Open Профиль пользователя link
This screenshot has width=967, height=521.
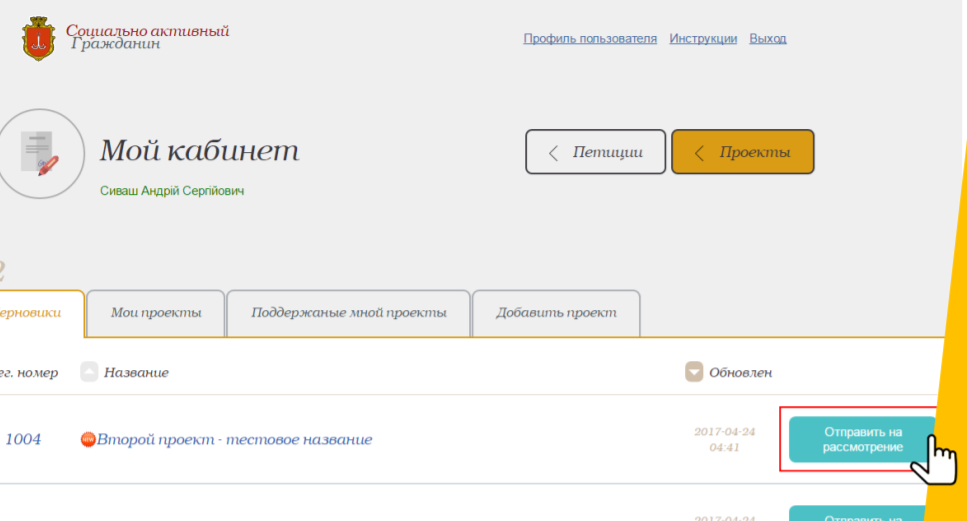[590, 38]
